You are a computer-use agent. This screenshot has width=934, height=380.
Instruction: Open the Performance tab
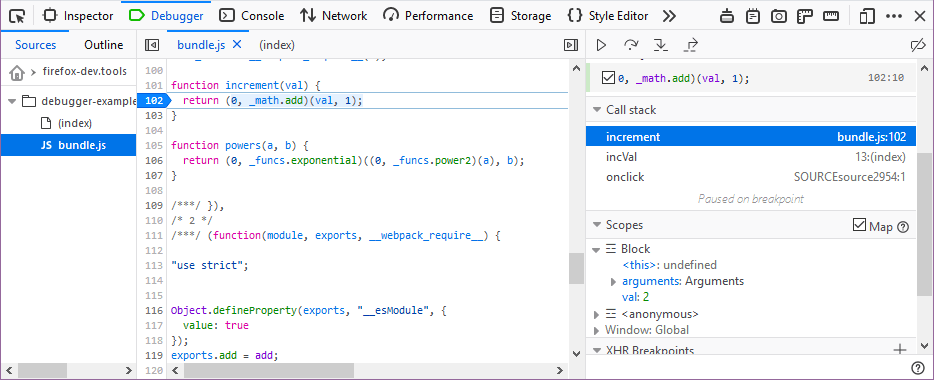428,16
